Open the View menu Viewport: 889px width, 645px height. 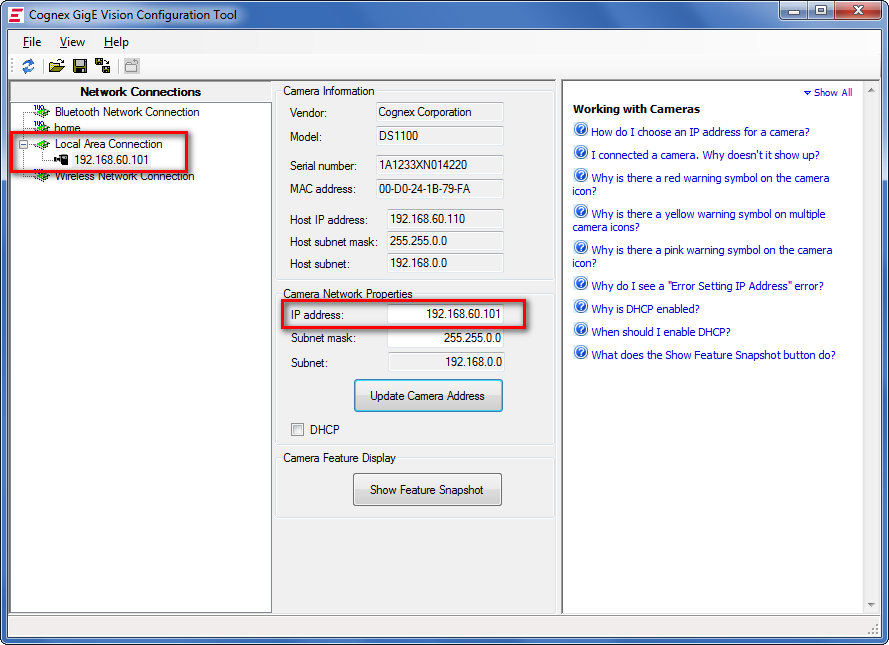71,42
